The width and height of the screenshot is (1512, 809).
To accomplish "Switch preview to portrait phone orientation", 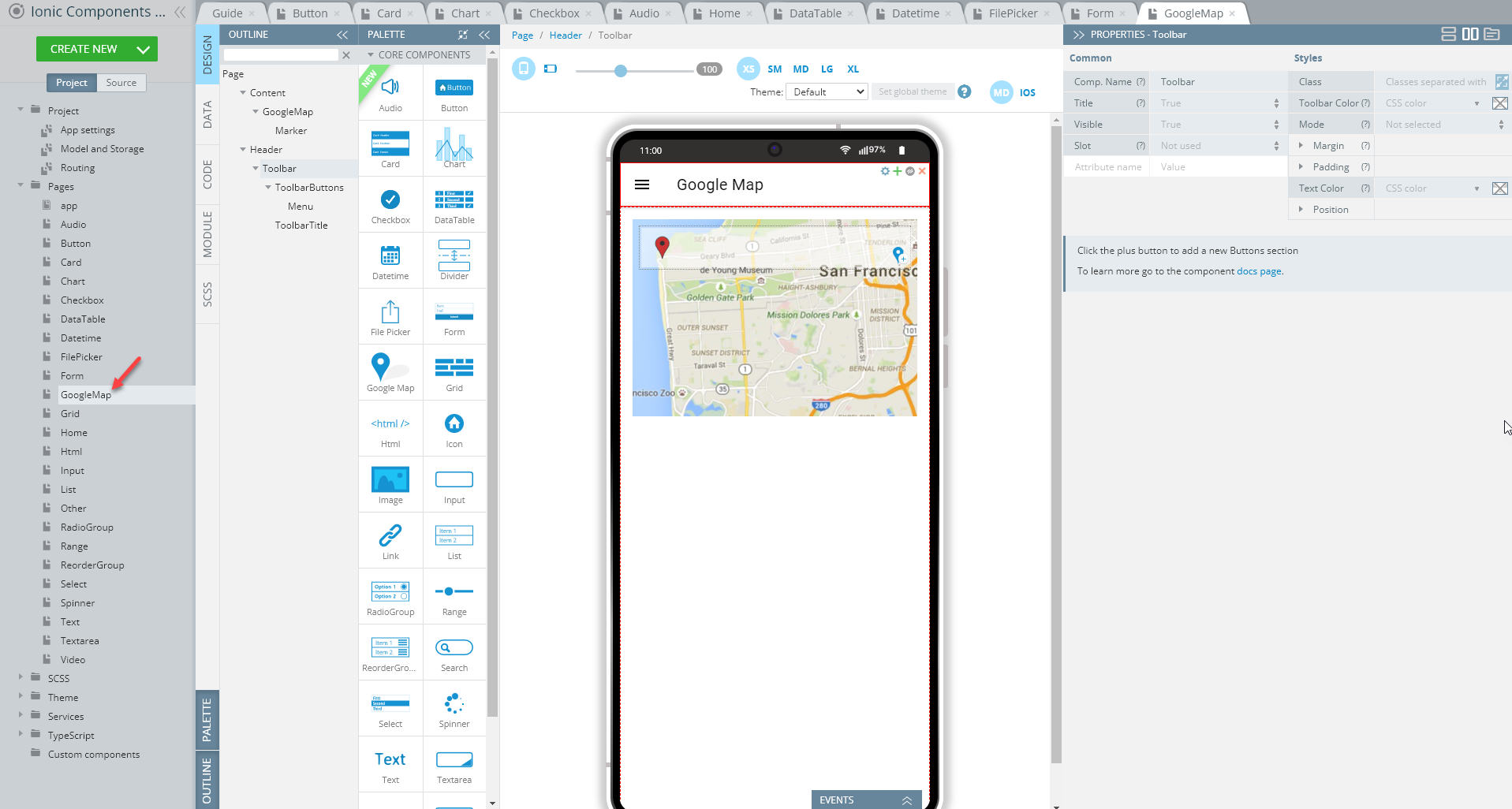I will [524, 69].
